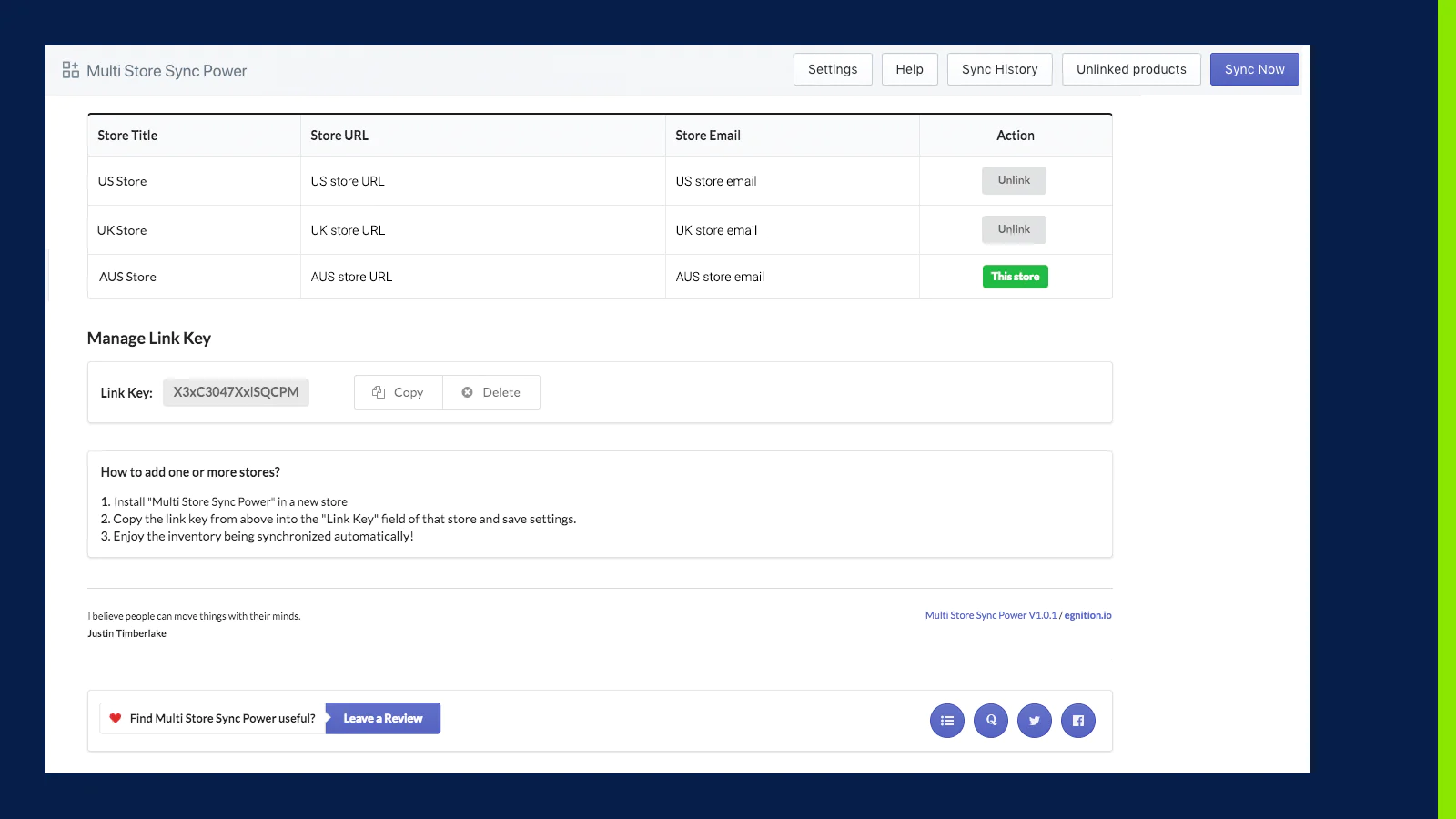Open the egnition.io link
The width and height of the screenshot is (1456, 819).
click(1088, 614)
